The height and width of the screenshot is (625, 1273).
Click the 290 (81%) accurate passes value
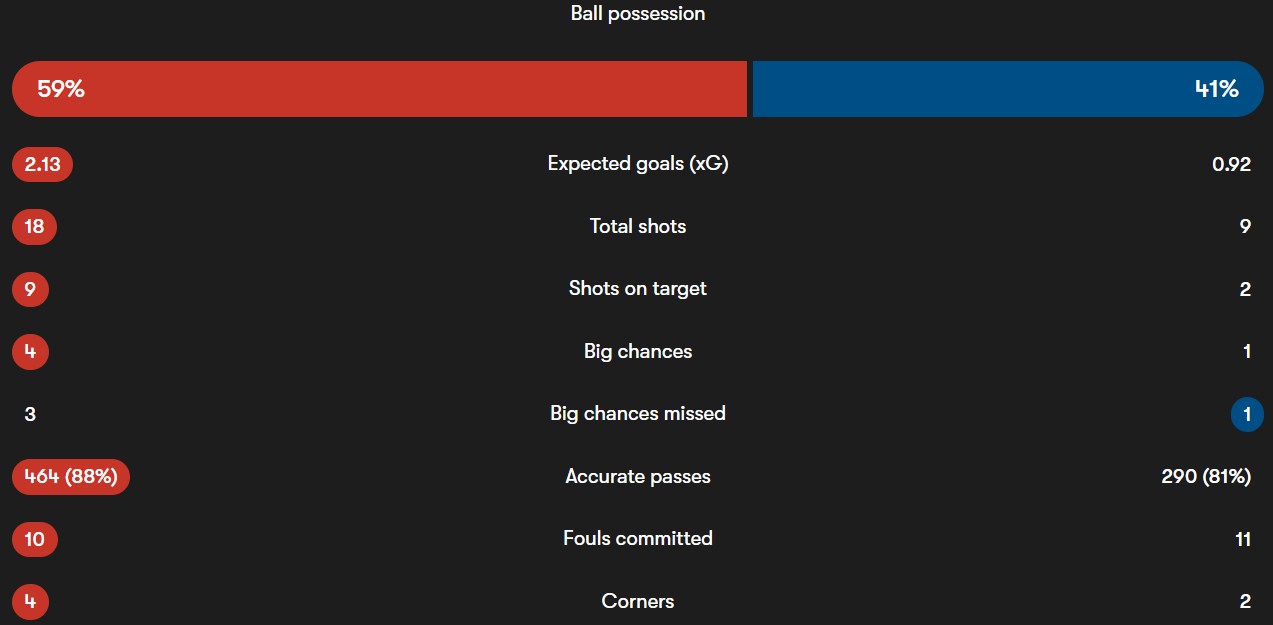click(x=1206, y=477)
